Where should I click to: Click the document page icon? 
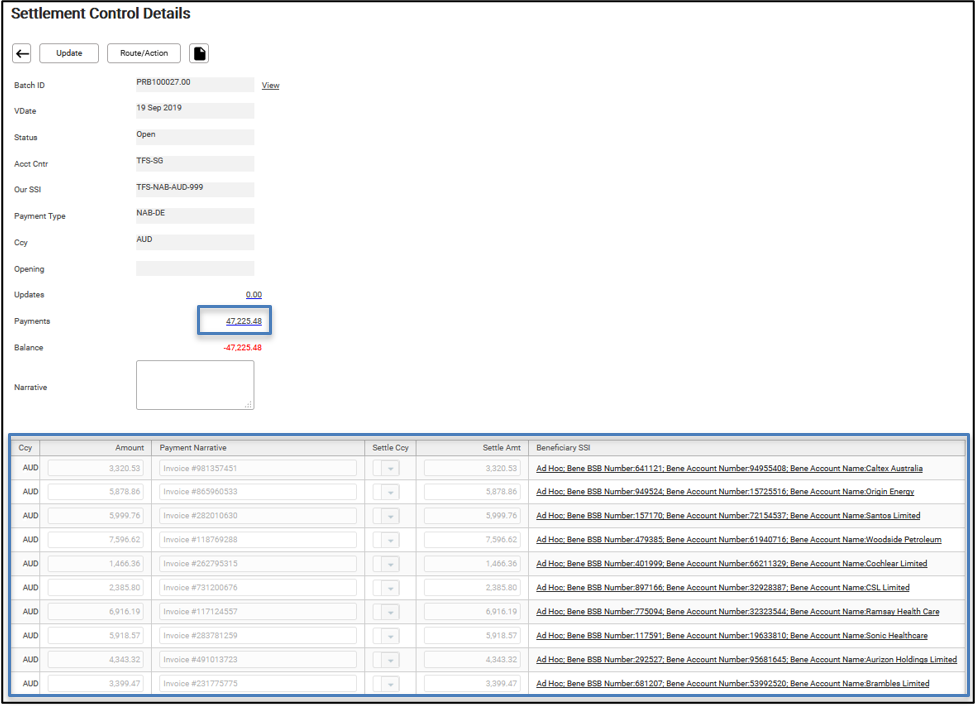tap(199, 54)
